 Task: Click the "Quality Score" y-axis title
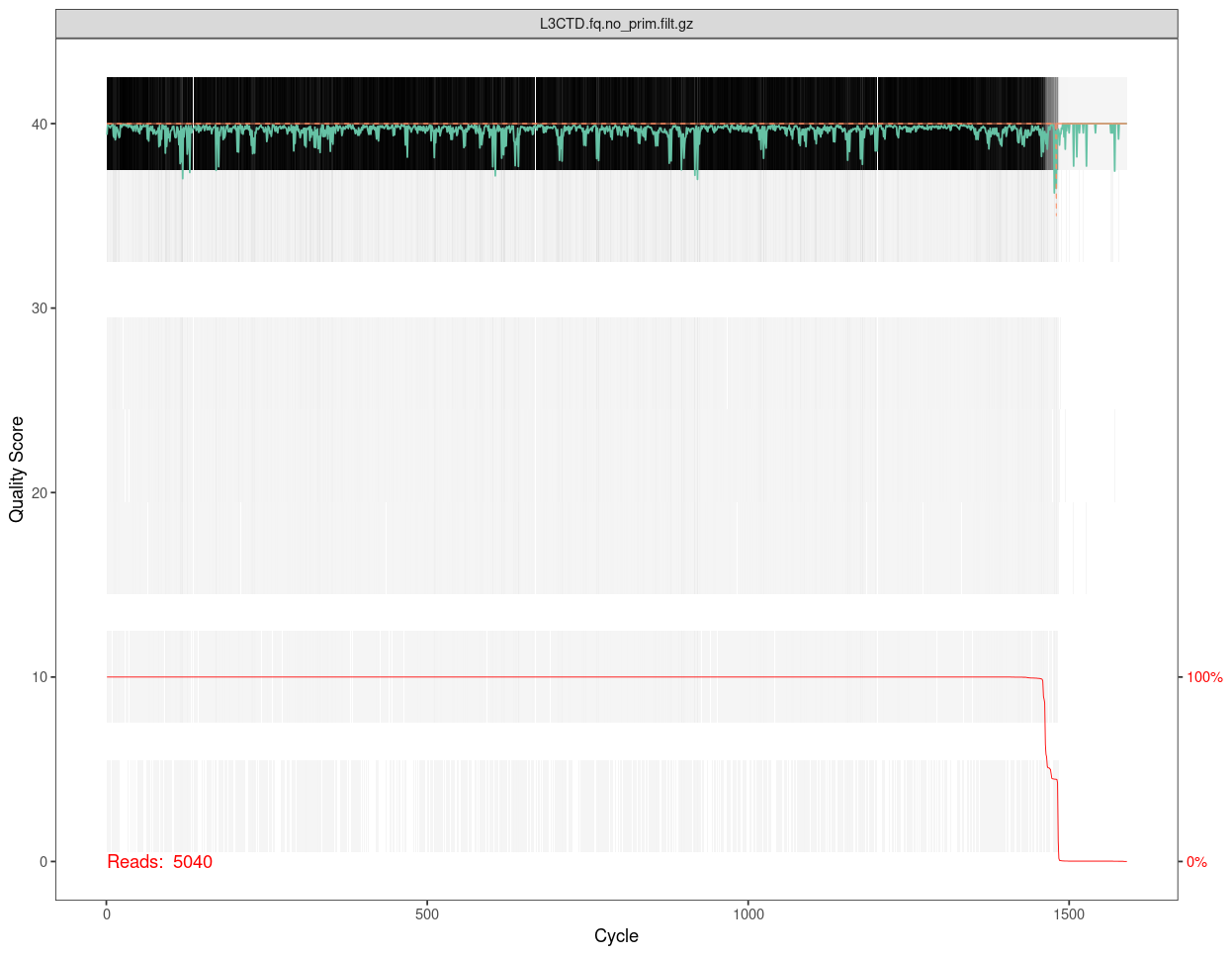pyautogui.click(x=17, y=470)
